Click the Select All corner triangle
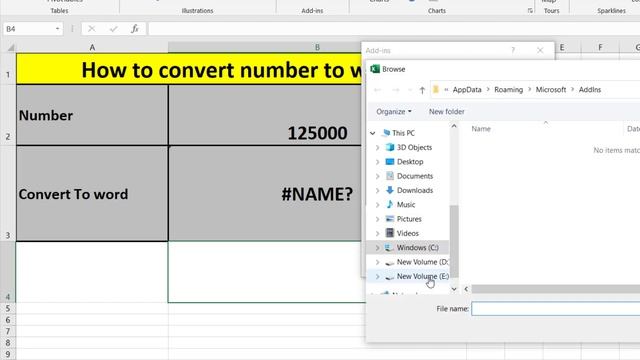 10,47
